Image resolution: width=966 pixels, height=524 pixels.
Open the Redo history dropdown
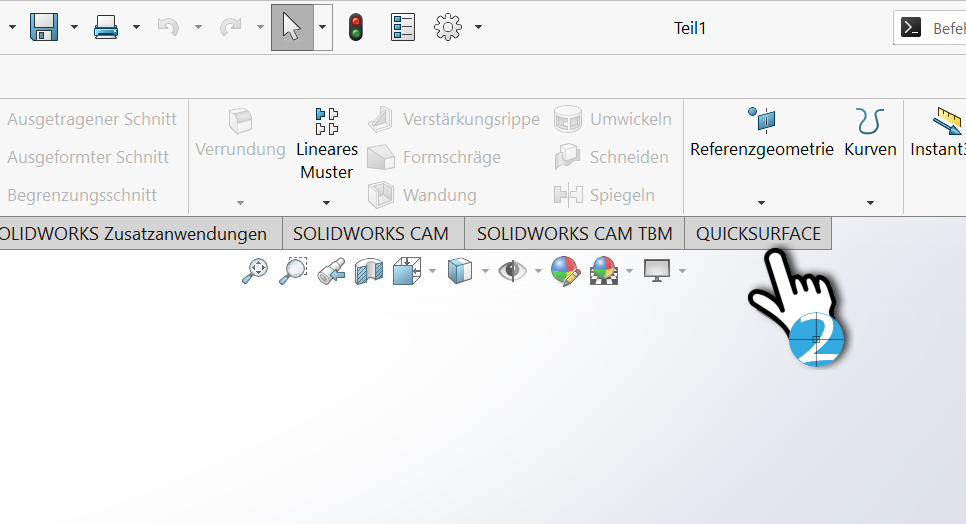point(260,27)
